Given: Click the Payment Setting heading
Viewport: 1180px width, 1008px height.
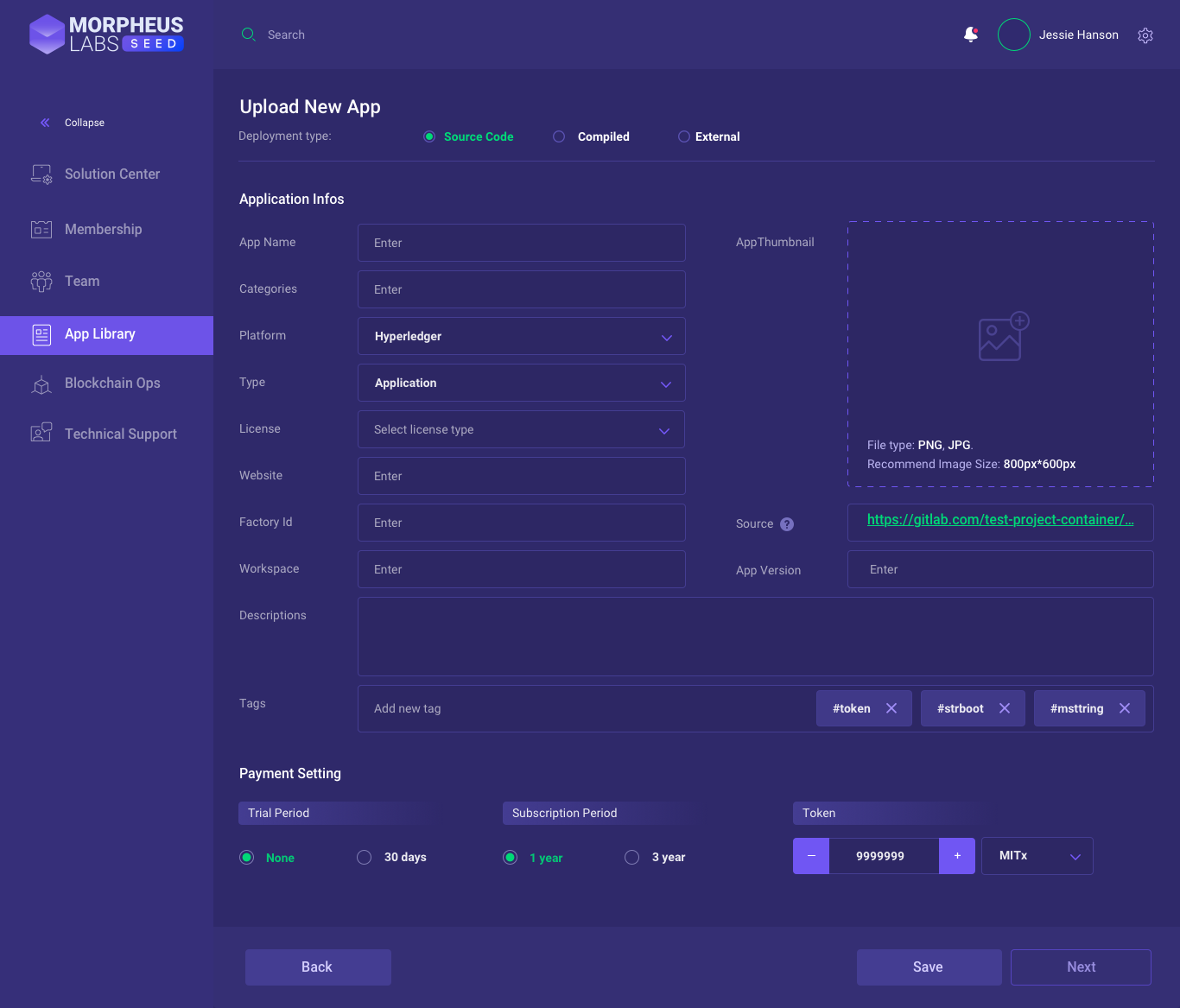Looking at the screenshot, I should coord(290,773).
